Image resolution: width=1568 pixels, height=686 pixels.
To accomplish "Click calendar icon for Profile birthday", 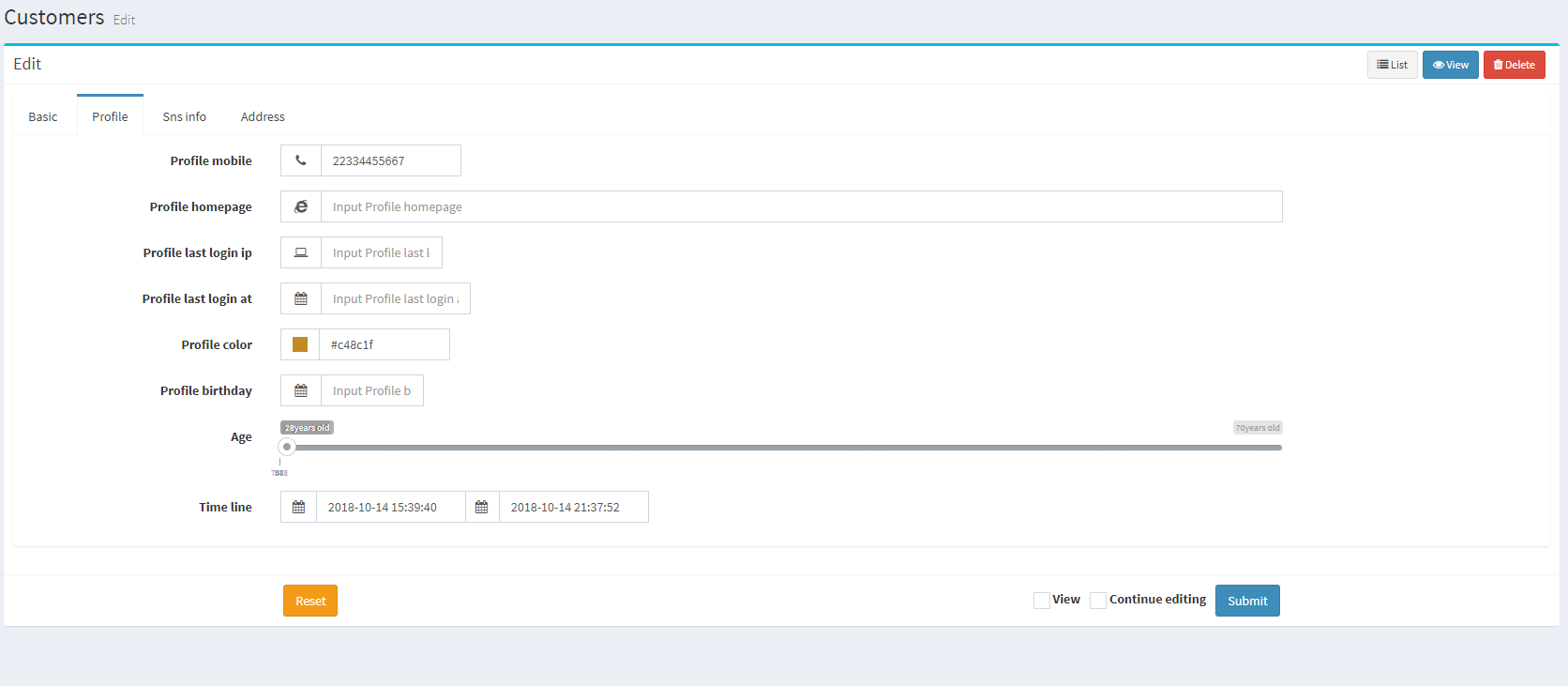I will tap(300, 390).
